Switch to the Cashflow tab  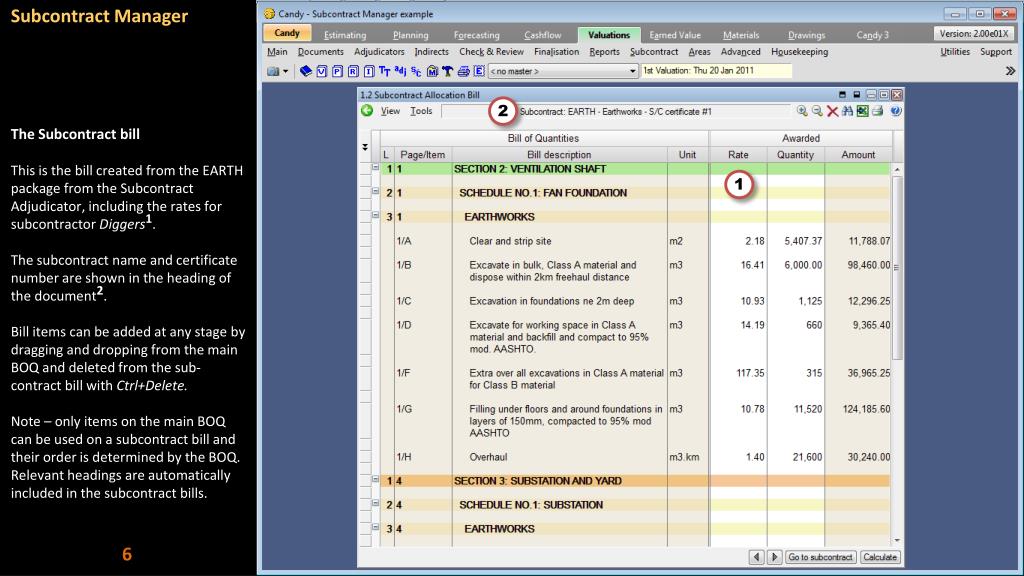click(x=543, y=35)
